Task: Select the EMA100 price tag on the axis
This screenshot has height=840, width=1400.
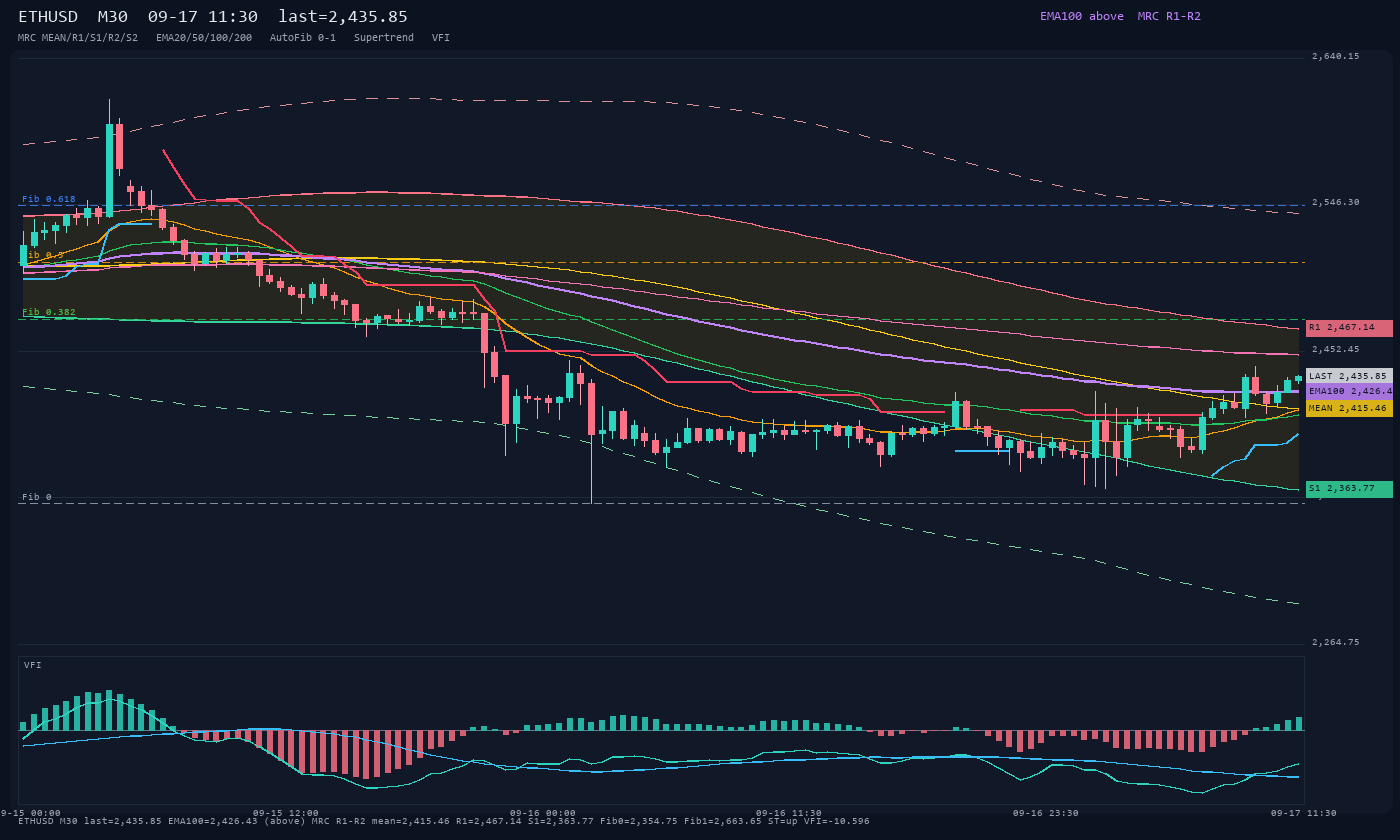Action: (x=1349, y=391)
